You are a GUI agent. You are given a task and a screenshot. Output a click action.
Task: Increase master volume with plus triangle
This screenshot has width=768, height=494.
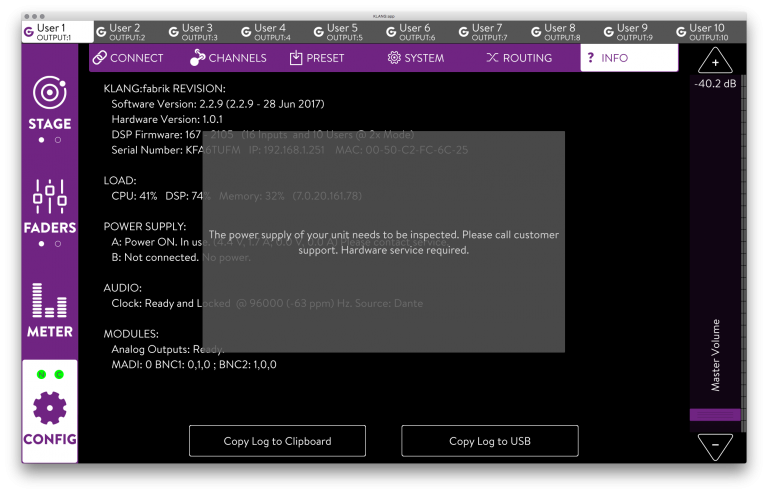tap(715, 61)
